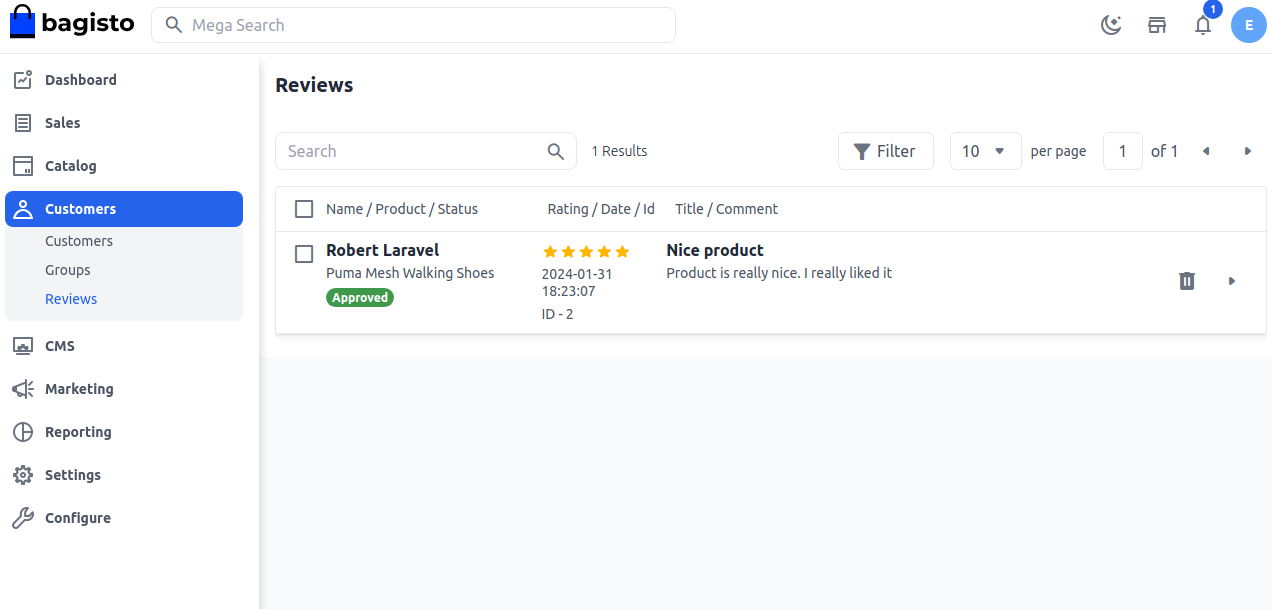Open notifications bell icon

click(1203, 25)
